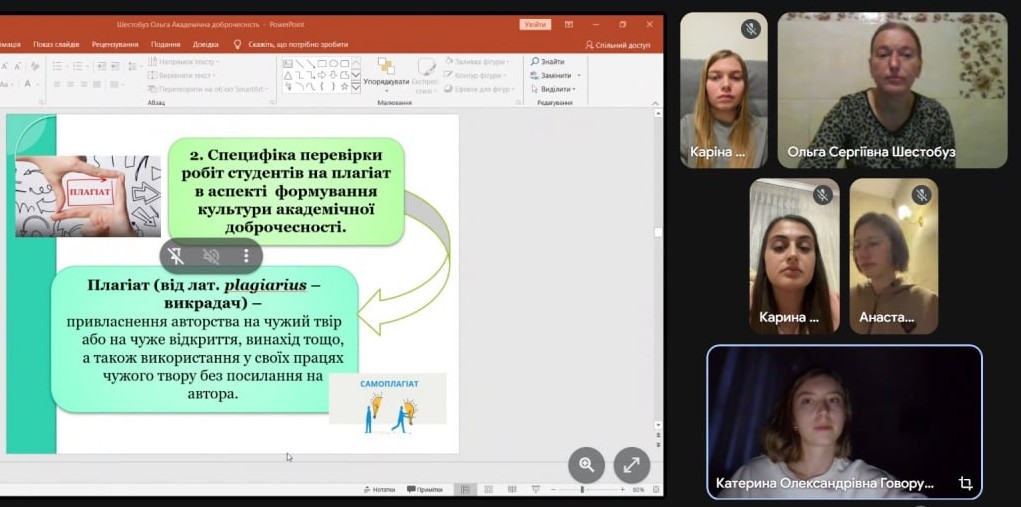The height and width of the screenshot is (507, 1021).
Task: Unpin the shared presentation screen
Action: coord(176,256)
